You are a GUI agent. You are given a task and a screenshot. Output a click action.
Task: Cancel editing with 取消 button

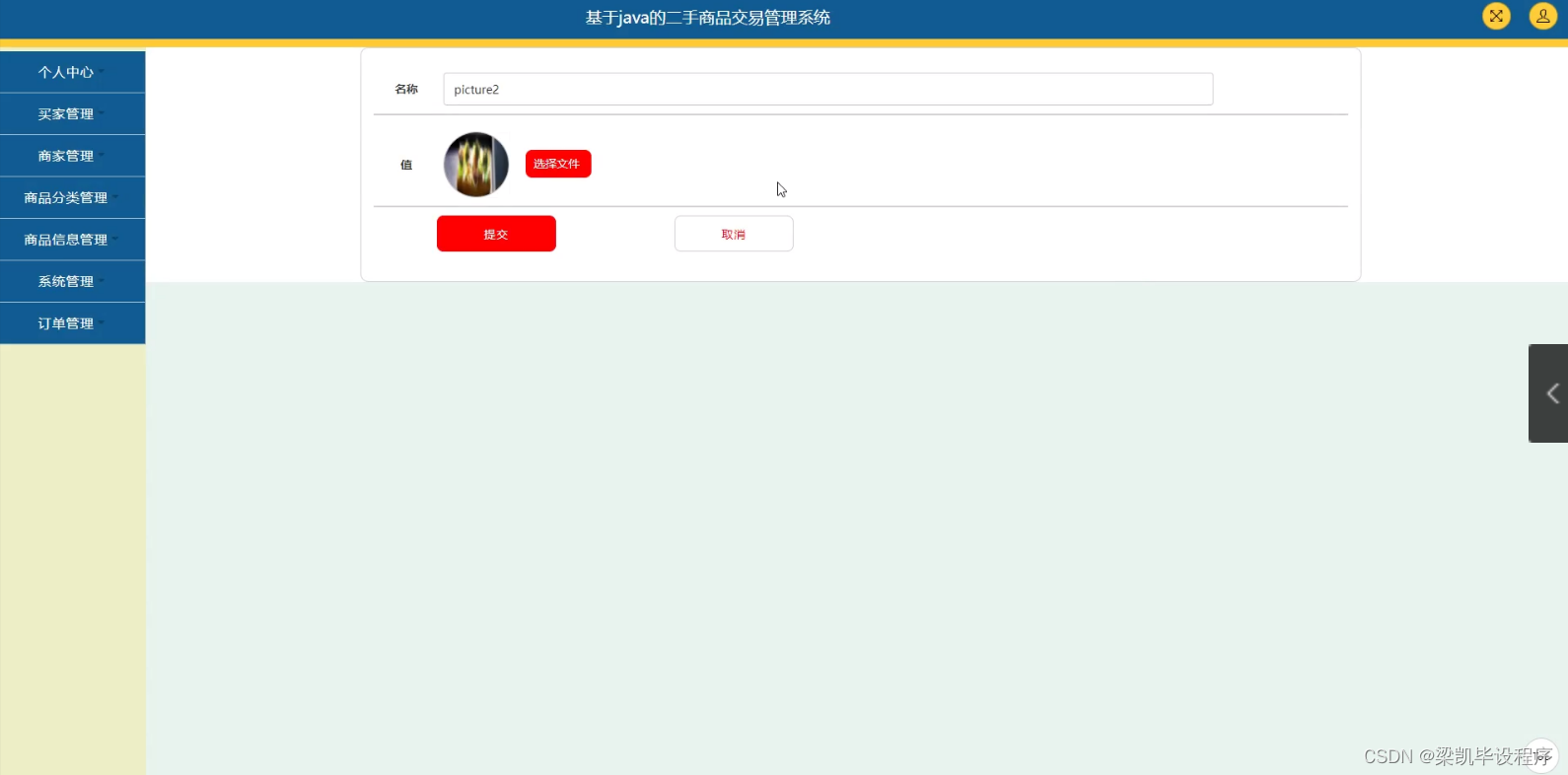click(734, 234)
